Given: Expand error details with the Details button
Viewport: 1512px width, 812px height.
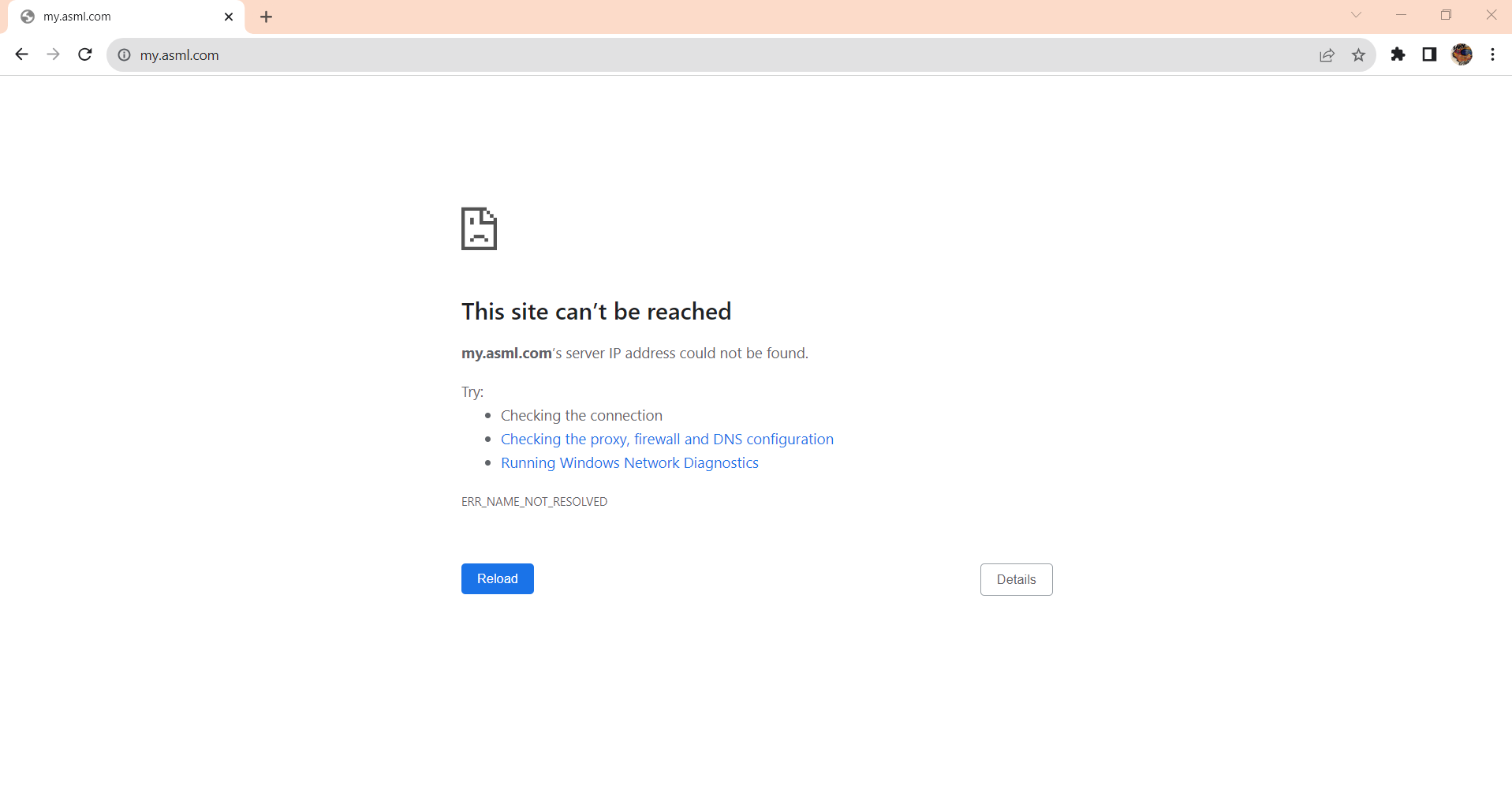Looking at the screenshot, I should (x=1016, y=579).
